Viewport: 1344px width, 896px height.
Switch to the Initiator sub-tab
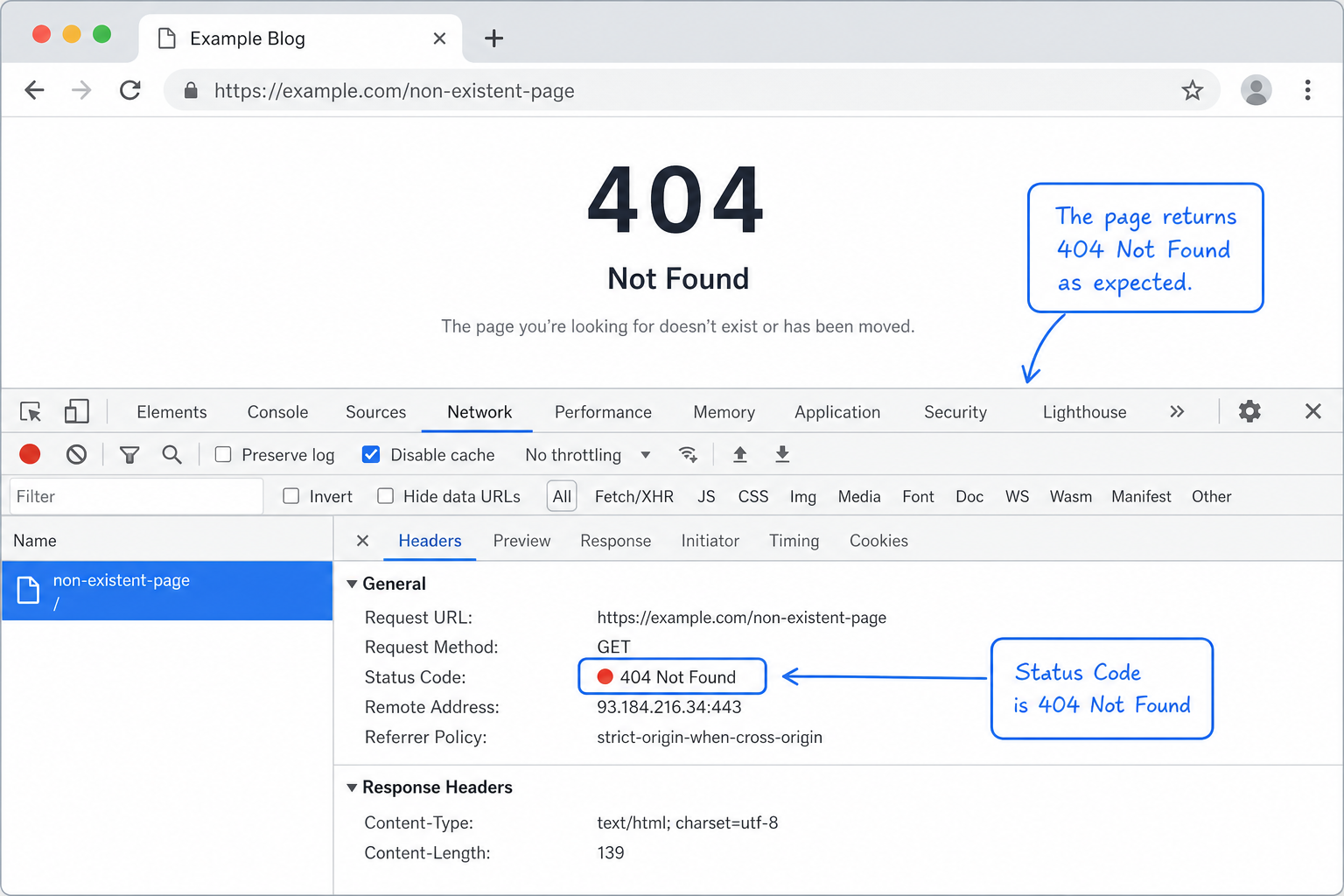tap(710, 541)
